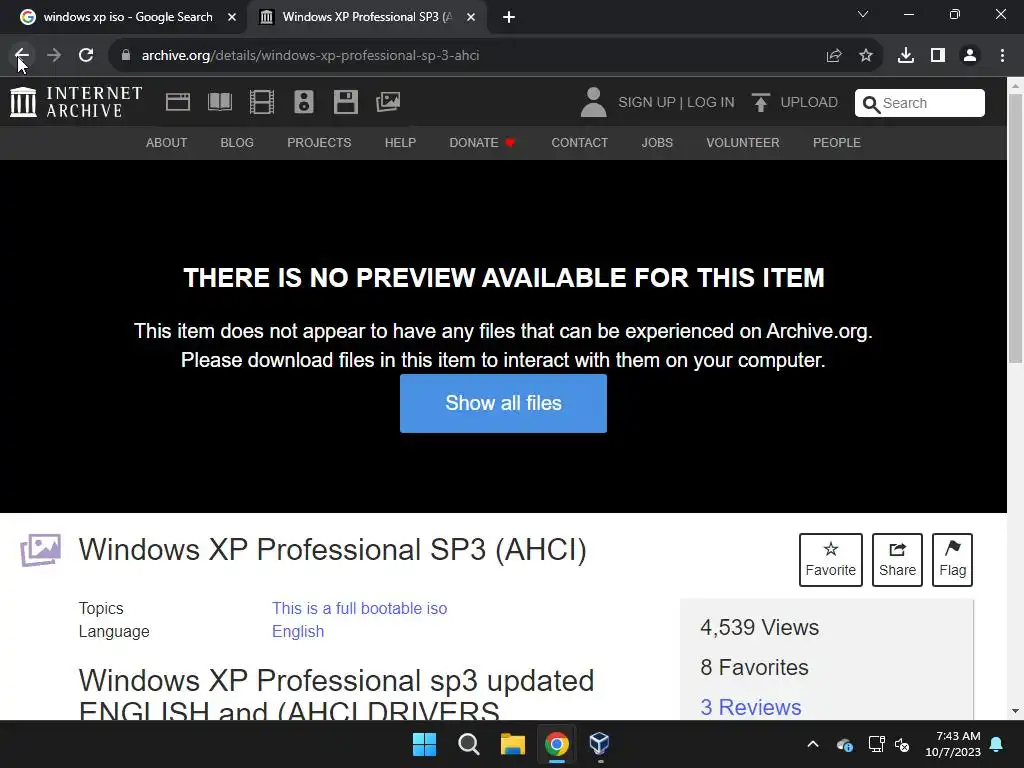Close the Windows XP Professional SP3 tab
The width and height of the screenshot is (1024, 768).
471,18
